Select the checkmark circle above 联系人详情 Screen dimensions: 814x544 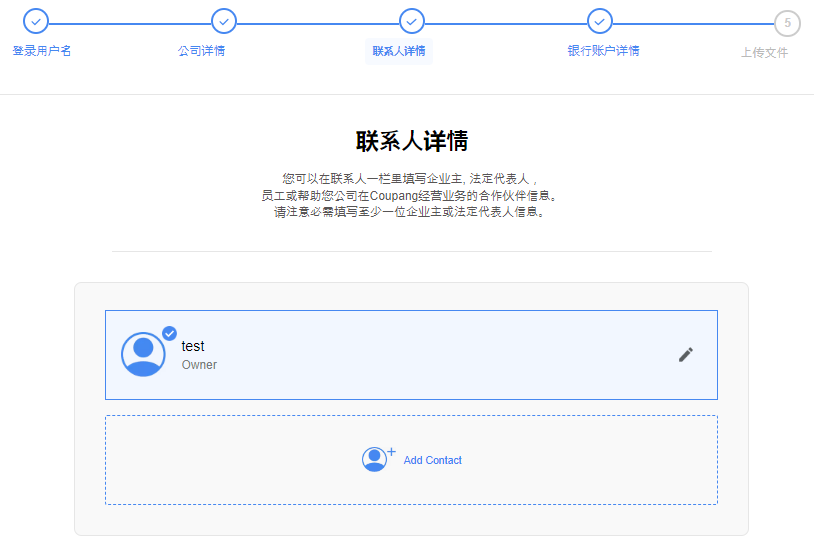(412, 21)
